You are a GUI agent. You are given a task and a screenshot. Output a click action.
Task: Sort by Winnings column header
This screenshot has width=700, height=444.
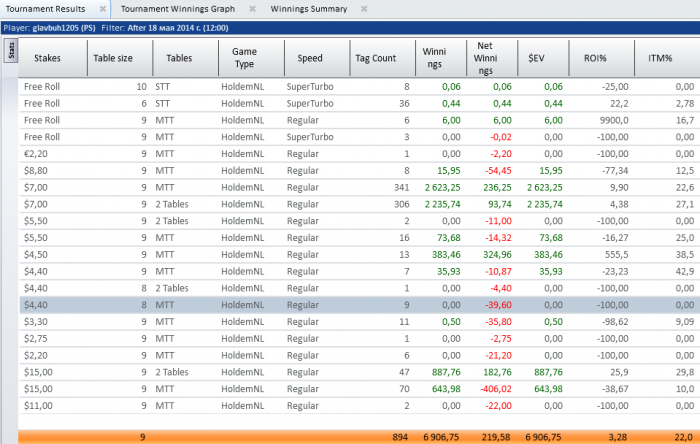pyautogui.click(x=441, y=58)
